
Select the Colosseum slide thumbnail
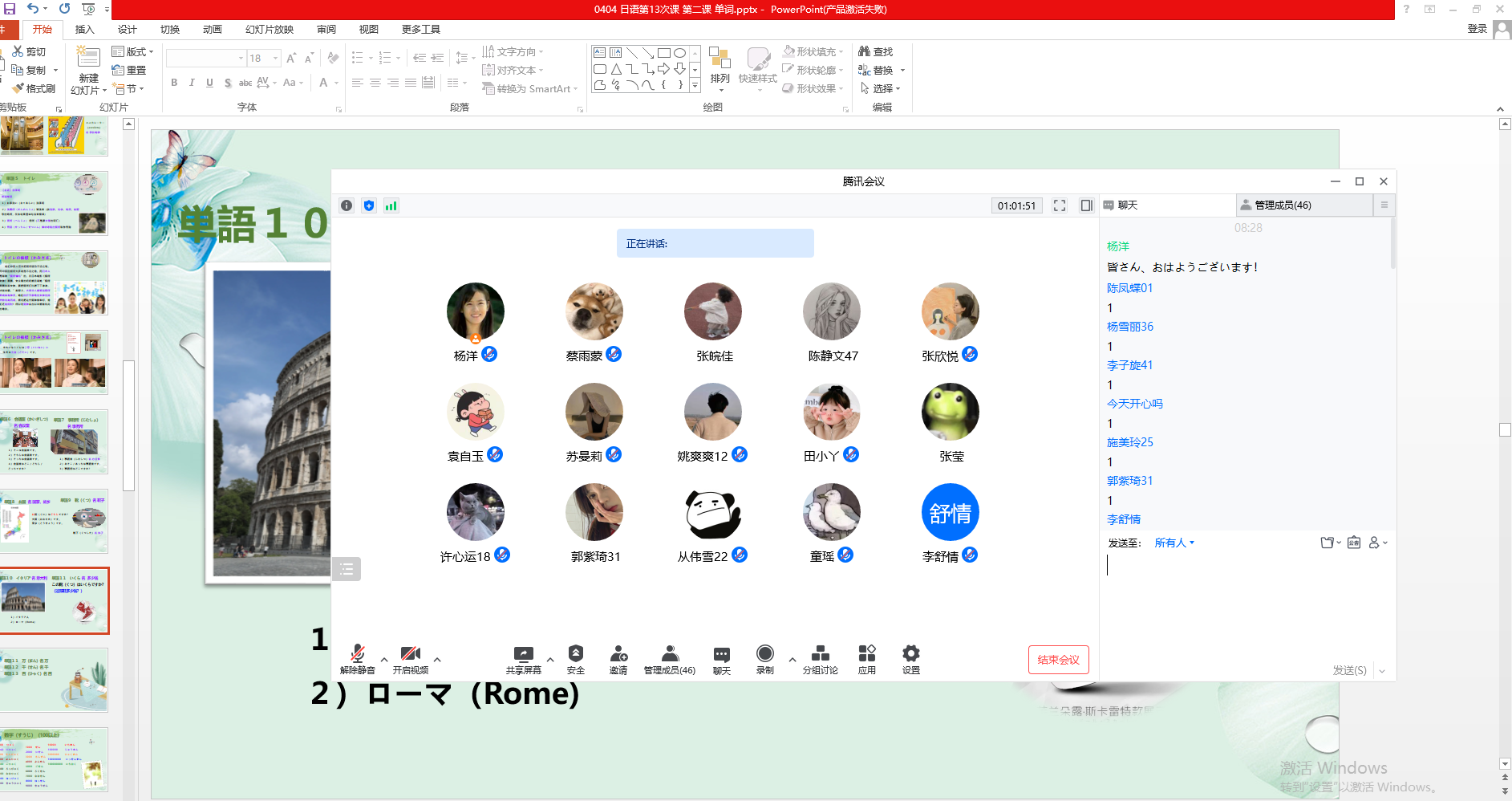tap(54, 600)
